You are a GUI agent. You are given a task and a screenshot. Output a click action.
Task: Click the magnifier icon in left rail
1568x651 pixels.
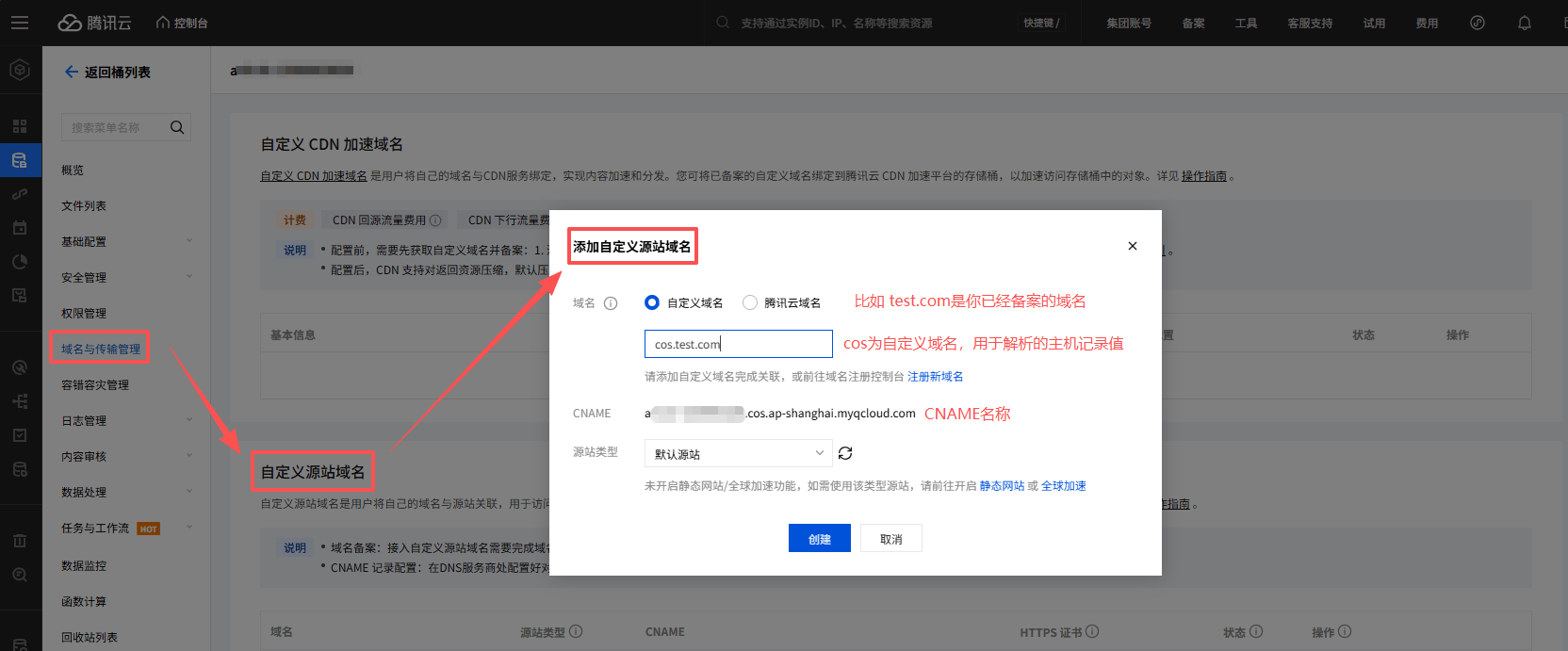pos(20,575)
